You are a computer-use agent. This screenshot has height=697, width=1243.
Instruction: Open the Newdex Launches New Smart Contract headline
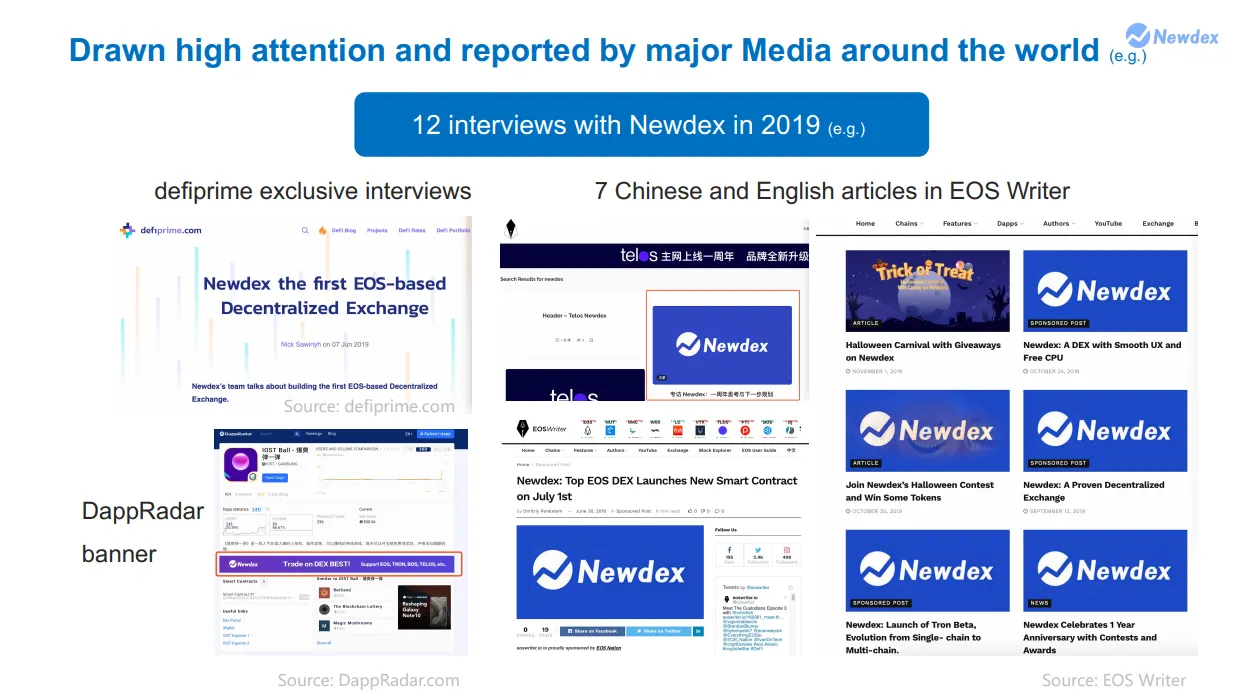click(657, 488)
